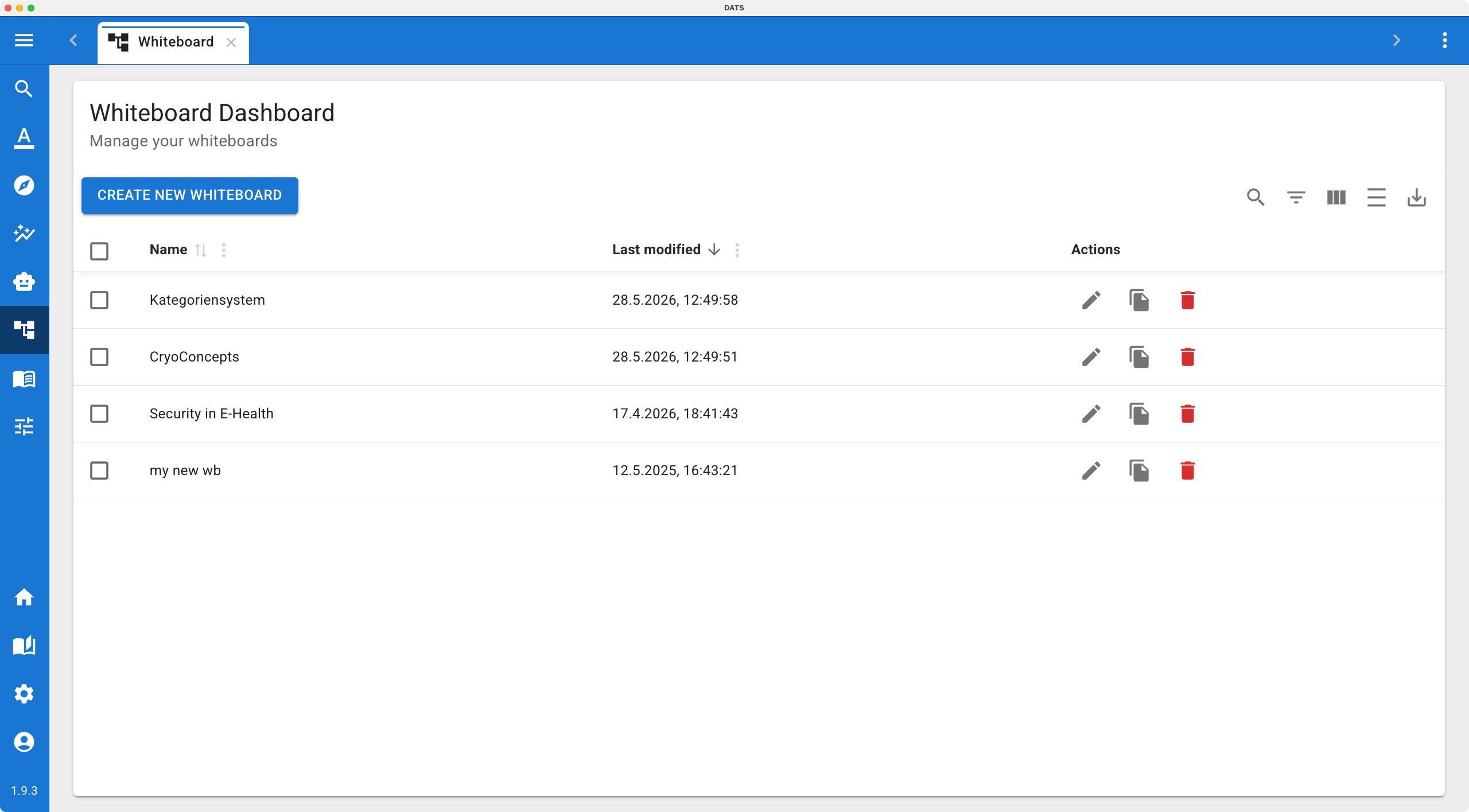Click the Last modified column header
Viewport: 1469px width, 812px height.
(656, 250)
